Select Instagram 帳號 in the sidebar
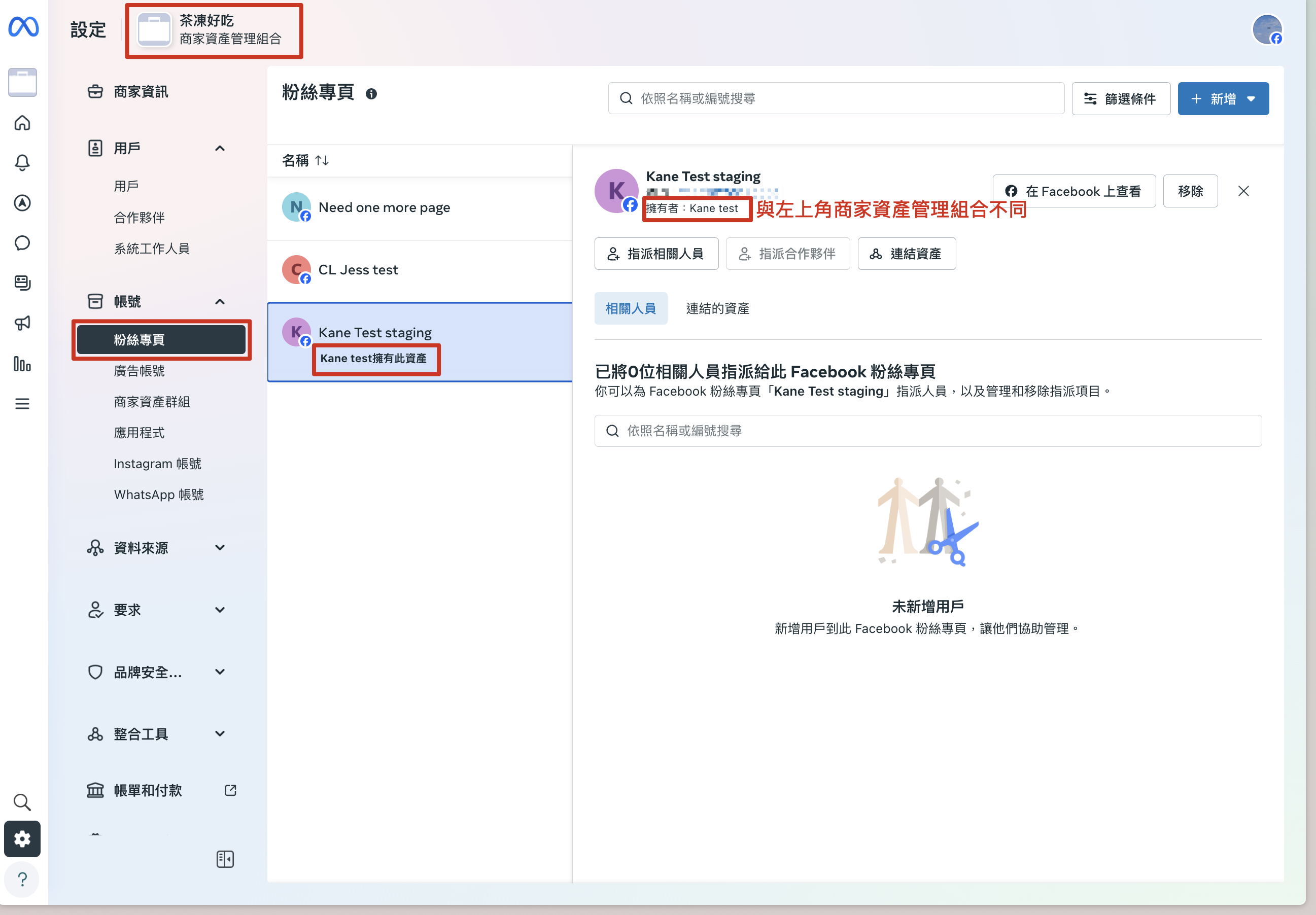Screen dimensions: 1316x915 click(x=158, y=464)
